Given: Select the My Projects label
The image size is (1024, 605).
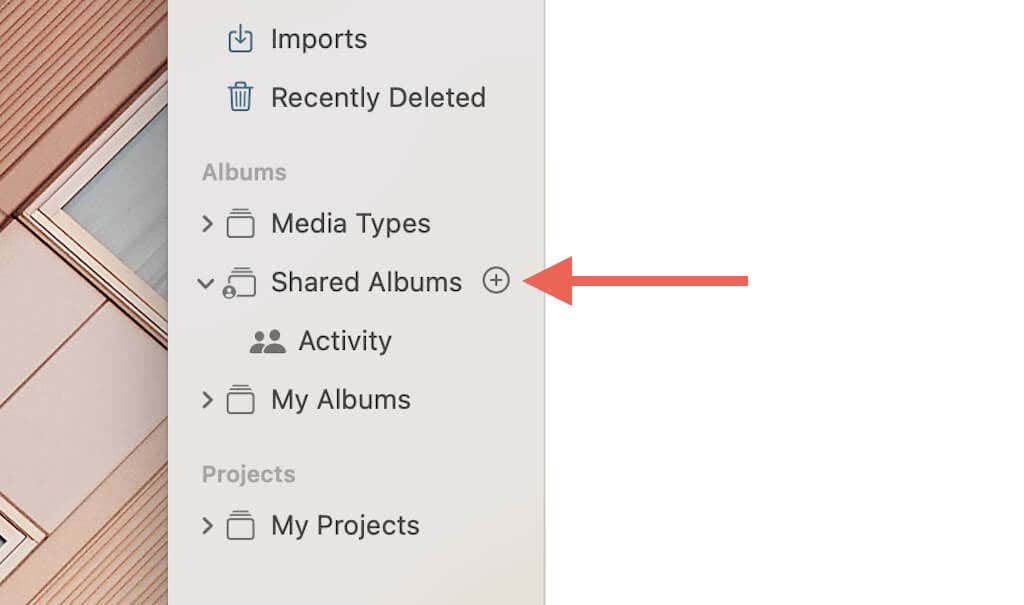Looking at the screenshot, I should point(345,526).
